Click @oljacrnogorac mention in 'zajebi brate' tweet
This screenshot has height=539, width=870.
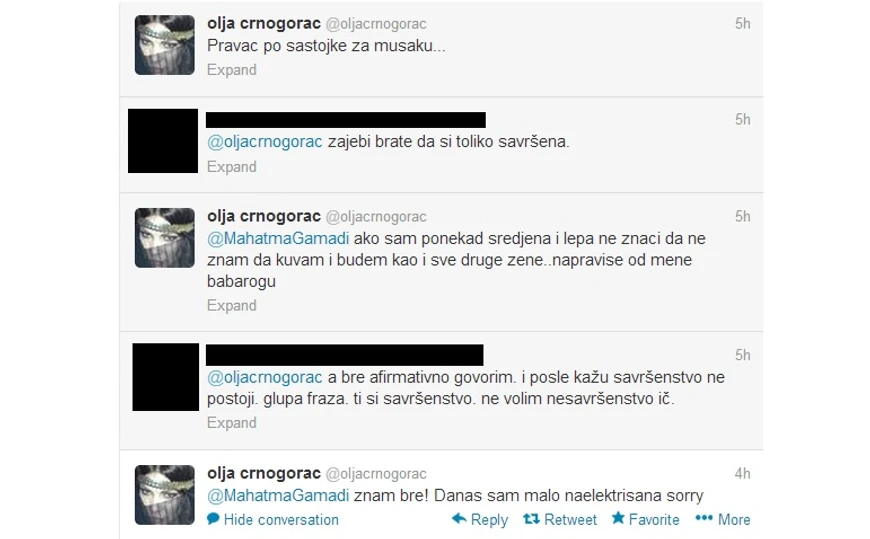click(265, 142)
